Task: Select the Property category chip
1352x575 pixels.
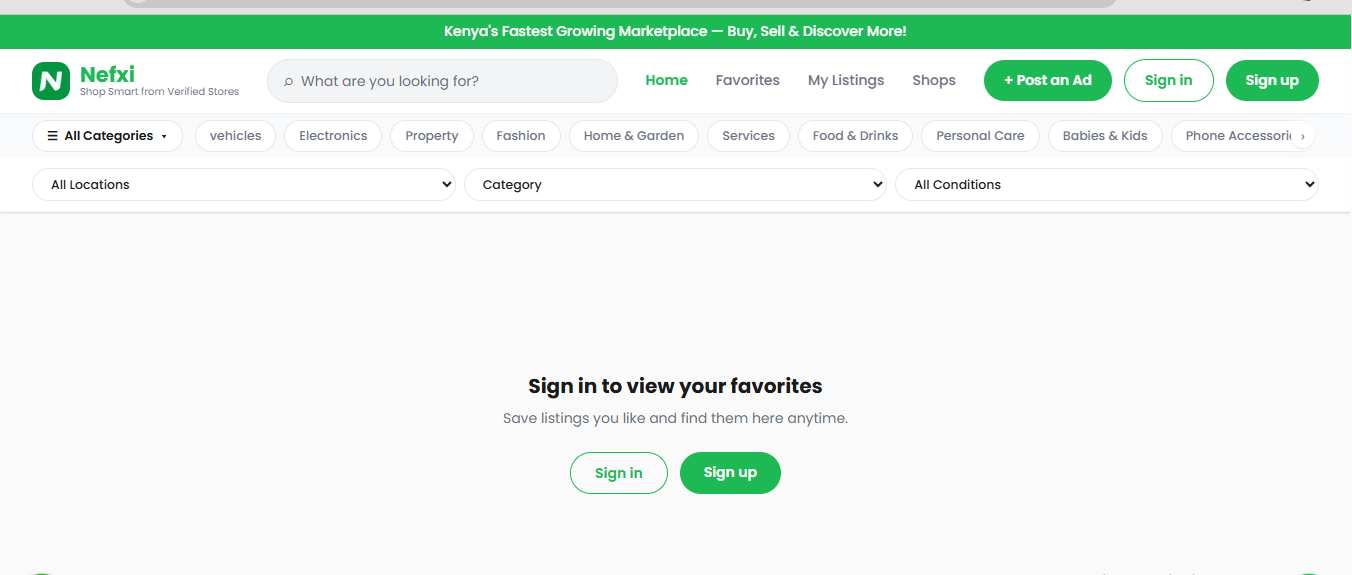Action: pyautogui.click(x=432, y=136)
